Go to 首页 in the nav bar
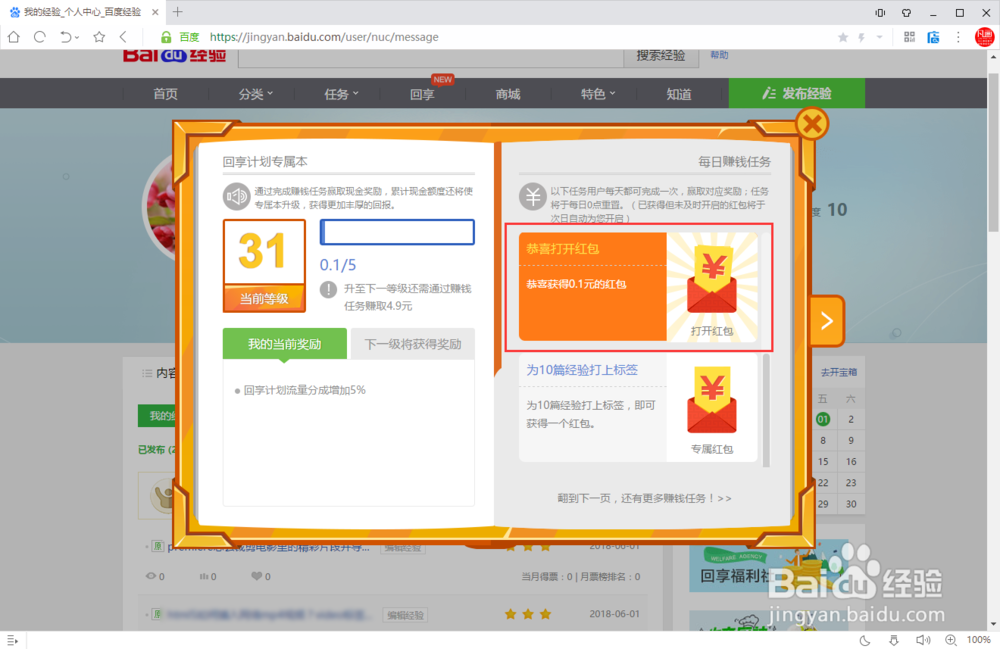Viewport: 1000px width, 649px height. (x=165, y=94)
